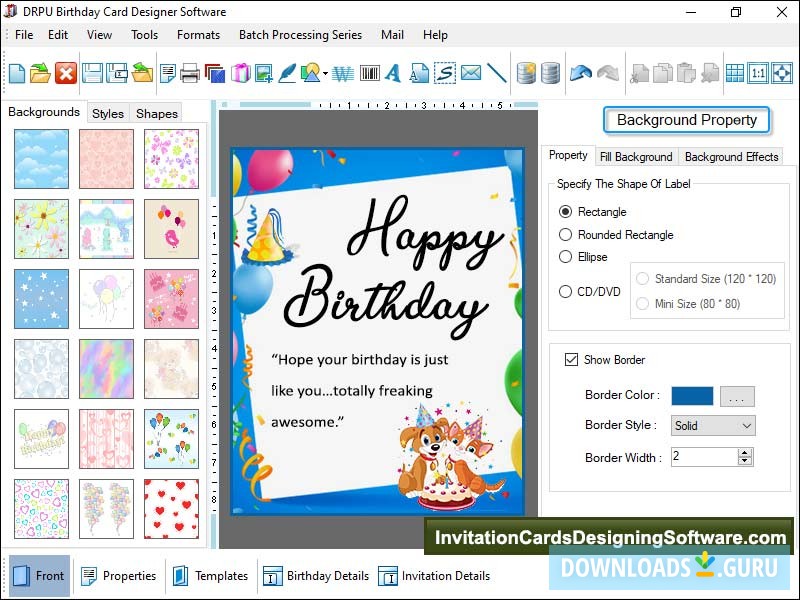Viewport: 800px width, 600px height.
Task: Undo the last action using toolbar icon
Action: point(580,72)
